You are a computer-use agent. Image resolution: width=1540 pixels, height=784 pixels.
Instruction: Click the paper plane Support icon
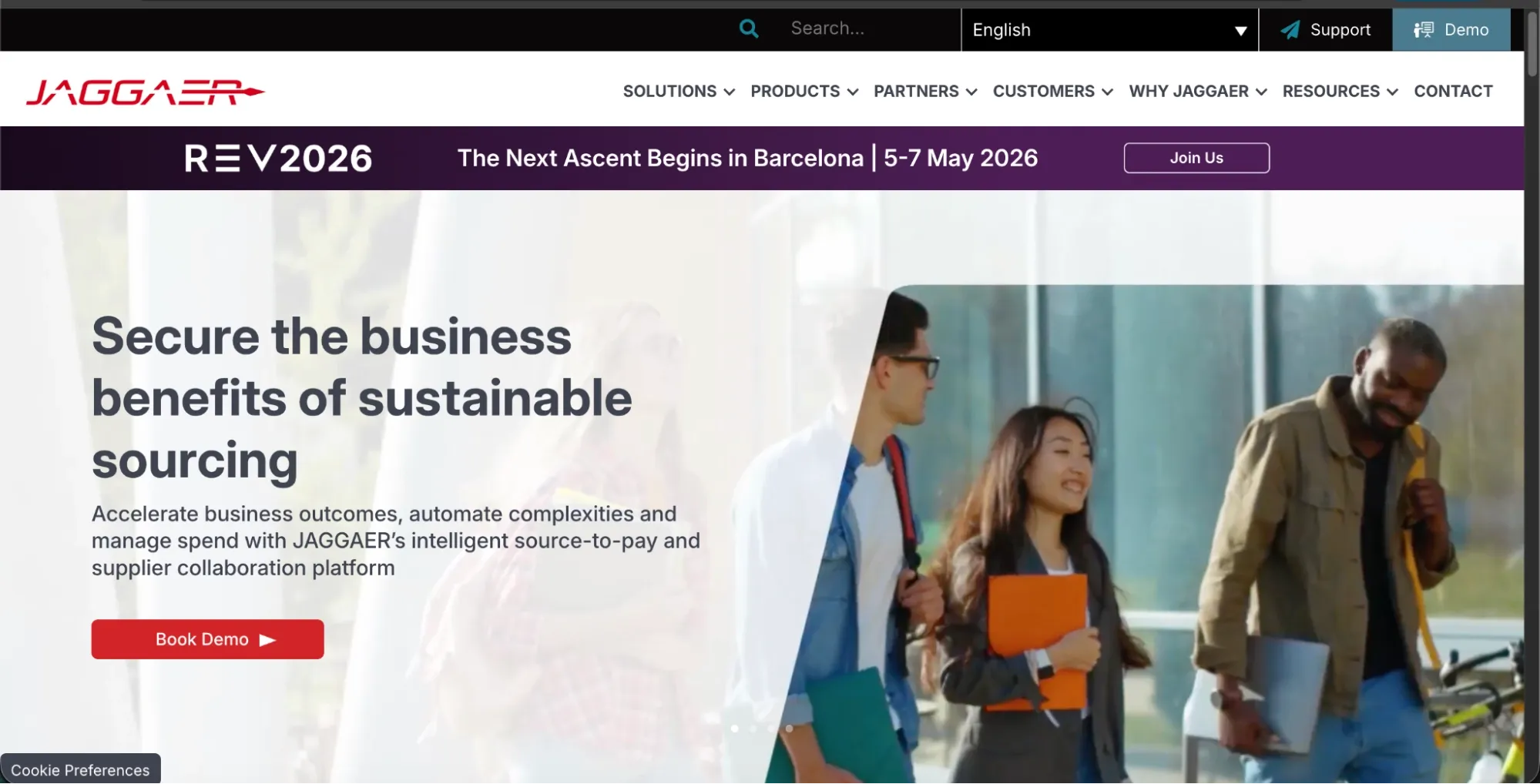pyautogui.click(x=1290, y=30)
